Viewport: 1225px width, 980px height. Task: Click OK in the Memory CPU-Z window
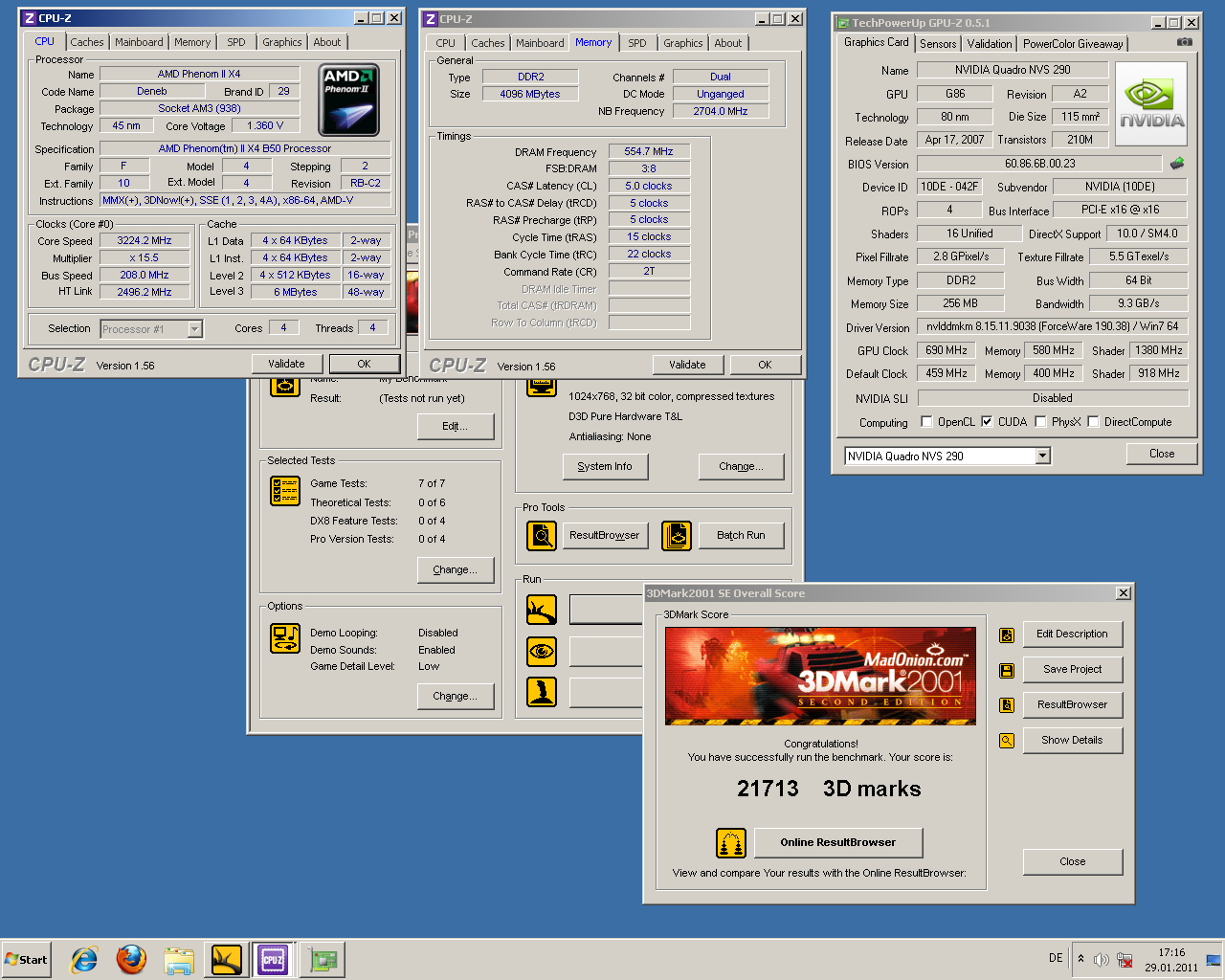pos(765,365)
